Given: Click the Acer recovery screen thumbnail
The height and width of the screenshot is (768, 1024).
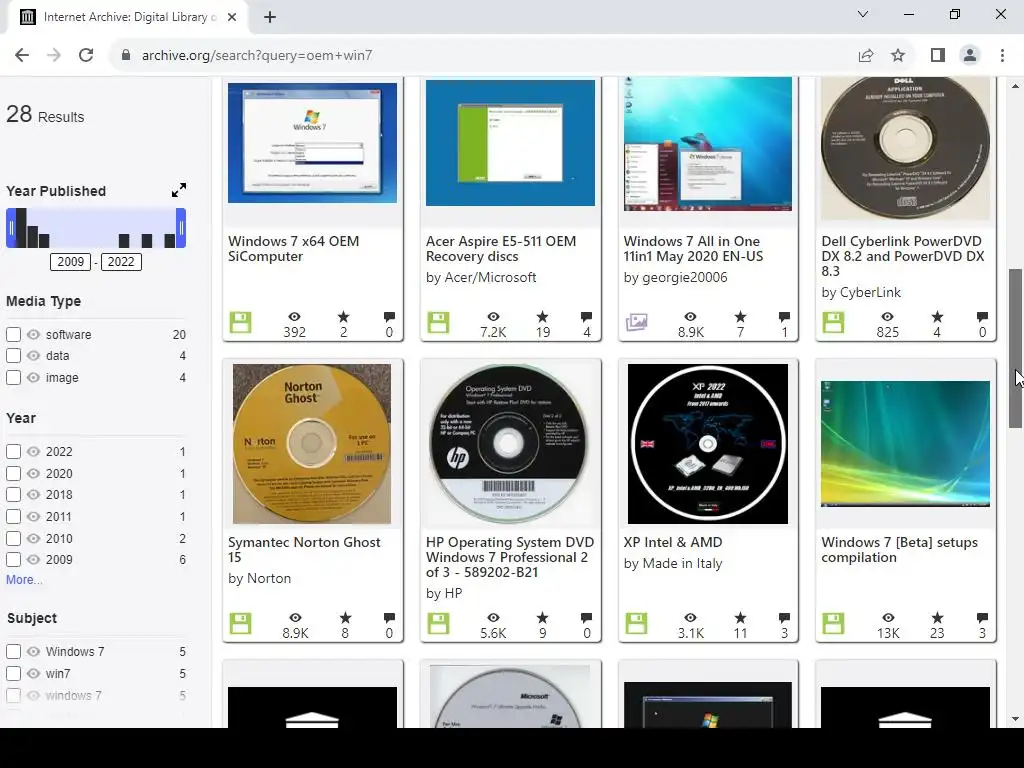Looking at the screenshot, I should pyautogui.click(x=511, y=142).
